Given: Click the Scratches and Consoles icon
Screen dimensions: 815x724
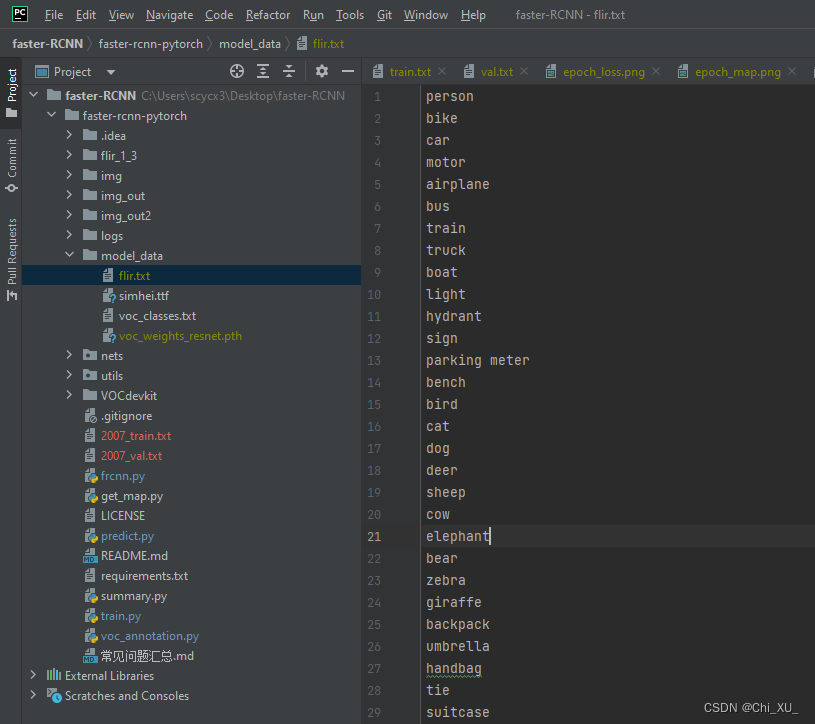Looking at the screenshot, I should (x=54, y=695).
